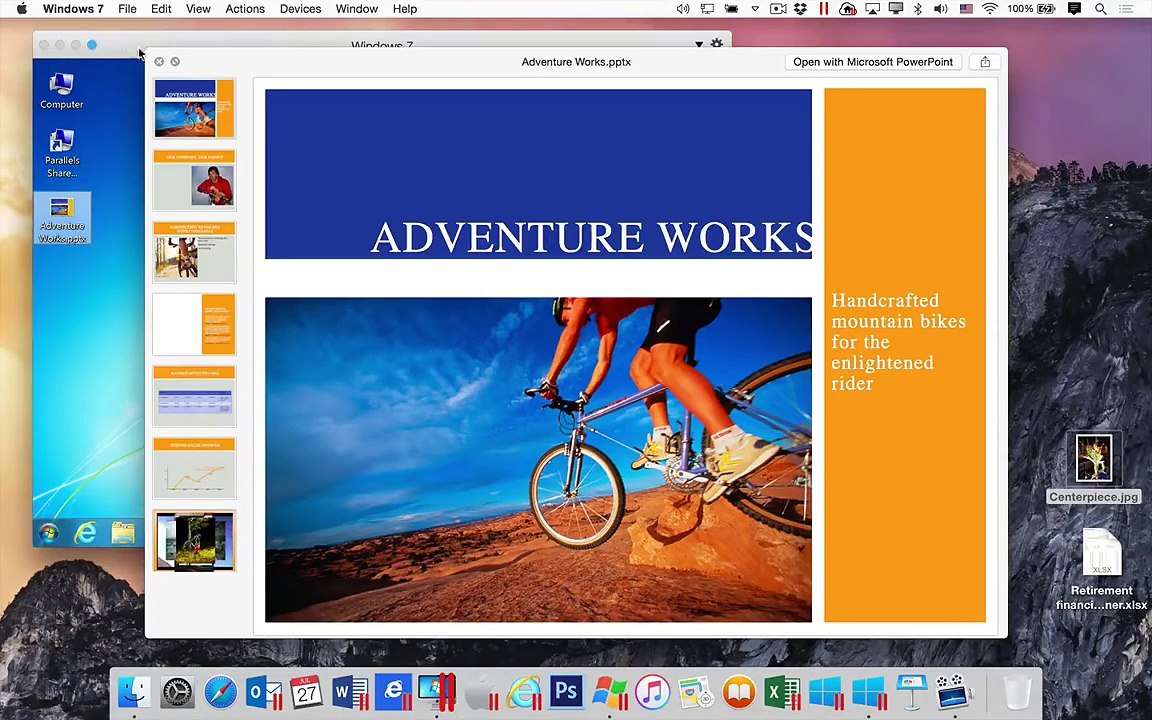Open Notification Center list icon
Image resolution: width=1152 pixels, height=720 pixels.
[1126, 9]
